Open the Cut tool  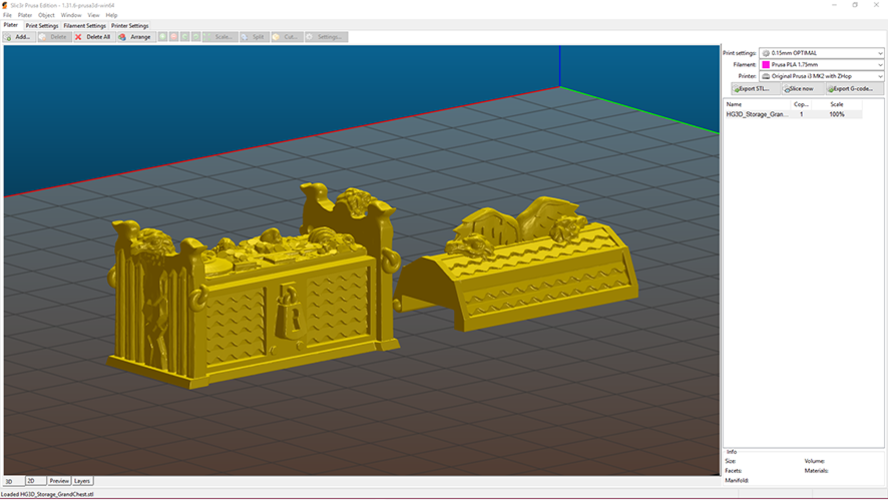point(287,37)
